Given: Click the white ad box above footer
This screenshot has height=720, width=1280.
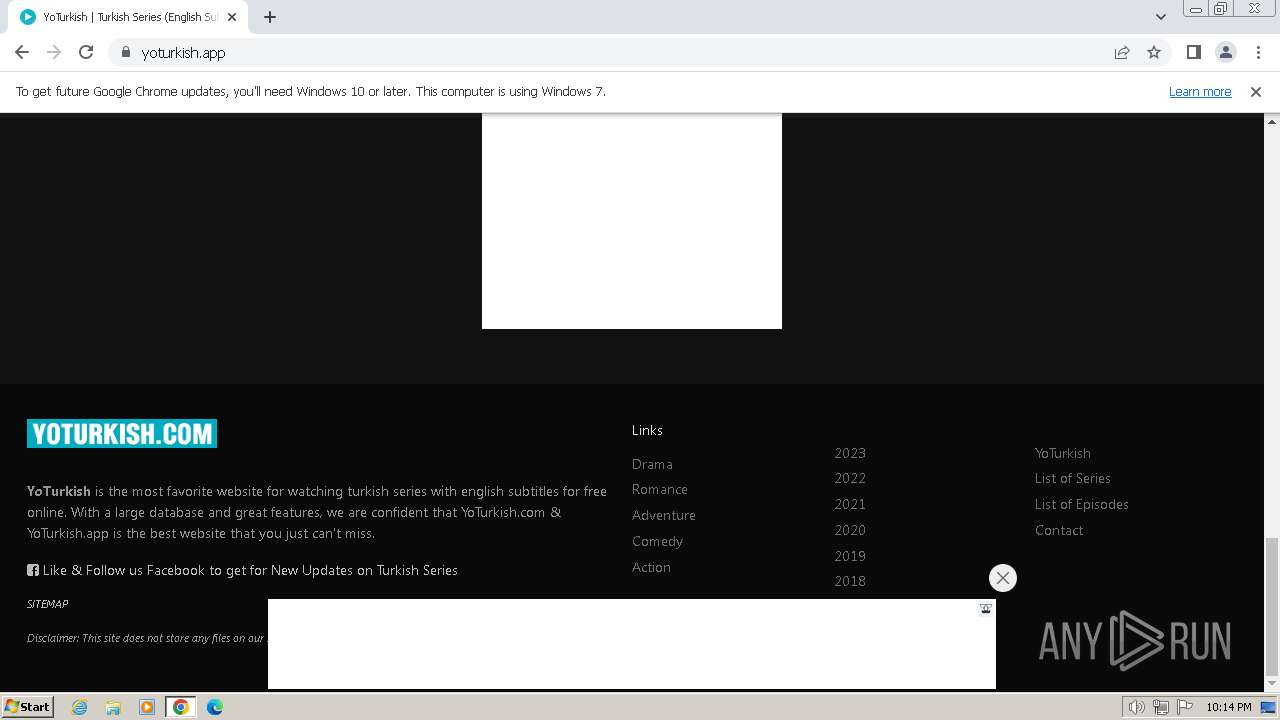Looking at the screenshot, I should (632, 221).
